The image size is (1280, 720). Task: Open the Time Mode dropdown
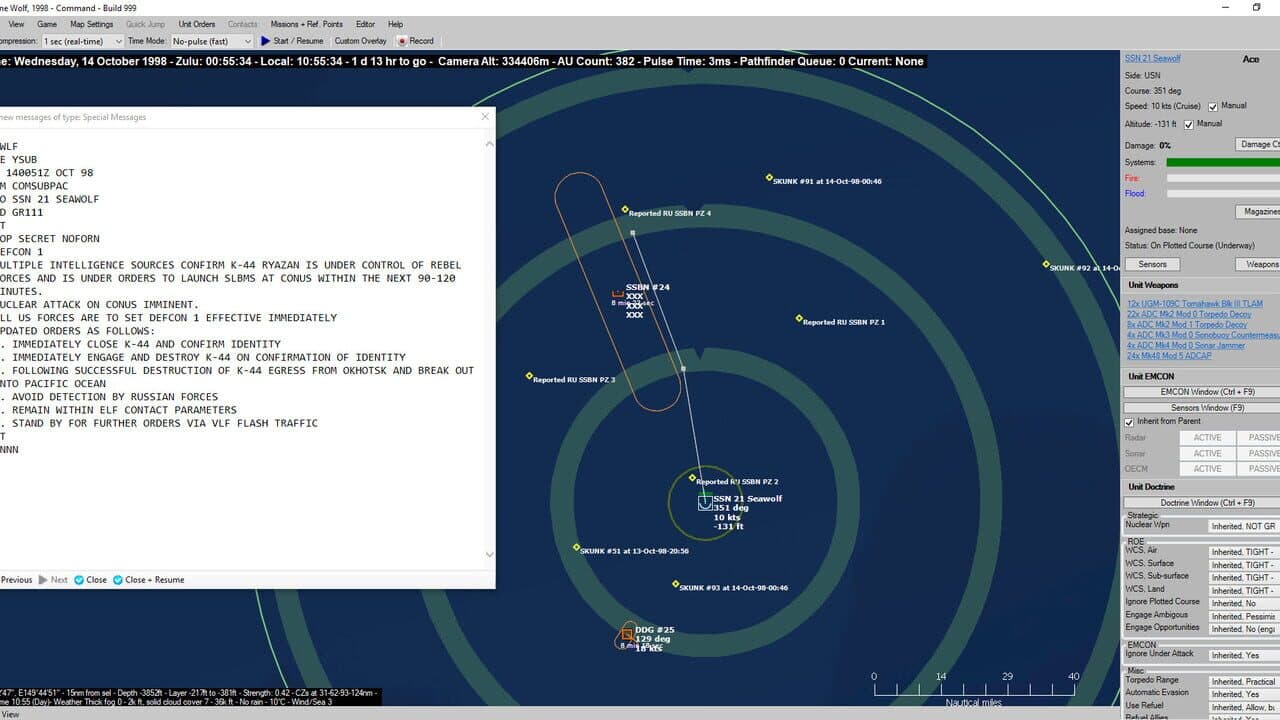click(x=212, y=41)
